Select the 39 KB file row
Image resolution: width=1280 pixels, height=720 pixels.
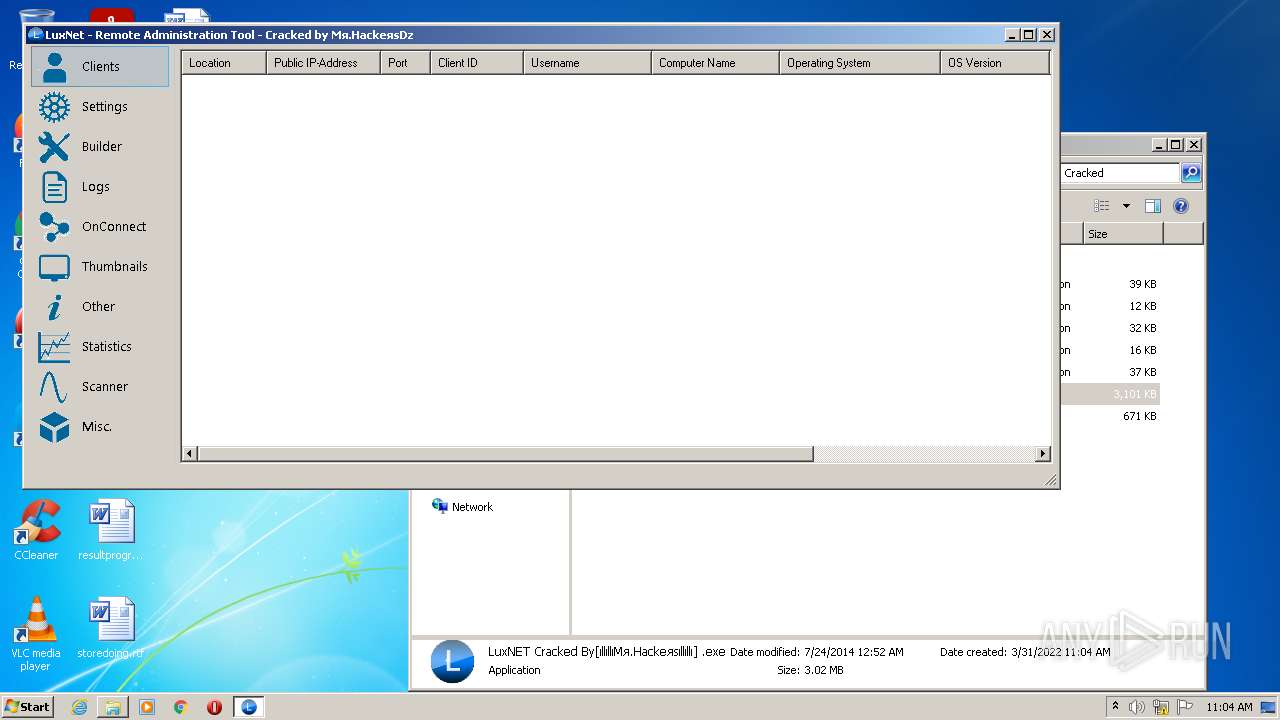(x=1110, y=284)
